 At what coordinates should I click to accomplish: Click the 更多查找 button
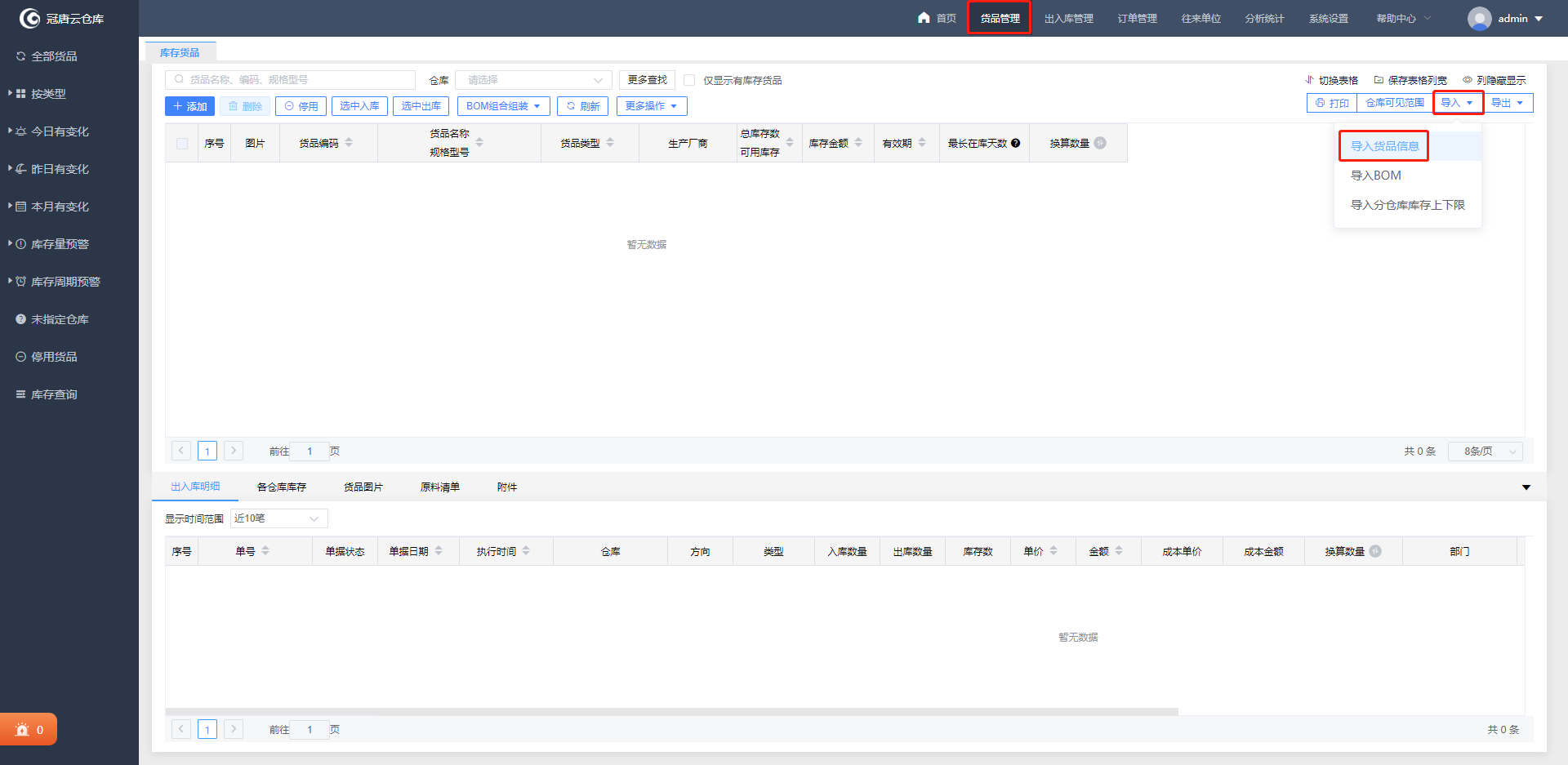(x=647, y=80)
